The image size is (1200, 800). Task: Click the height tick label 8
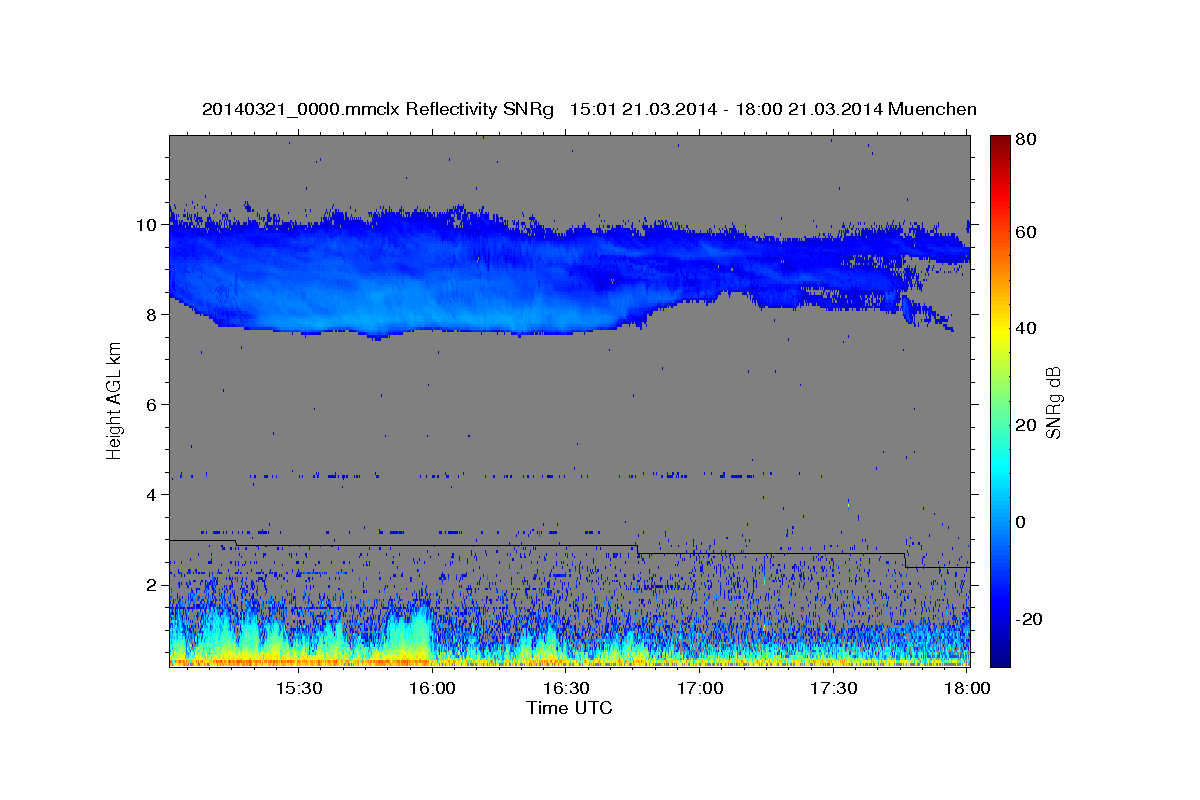153,314
